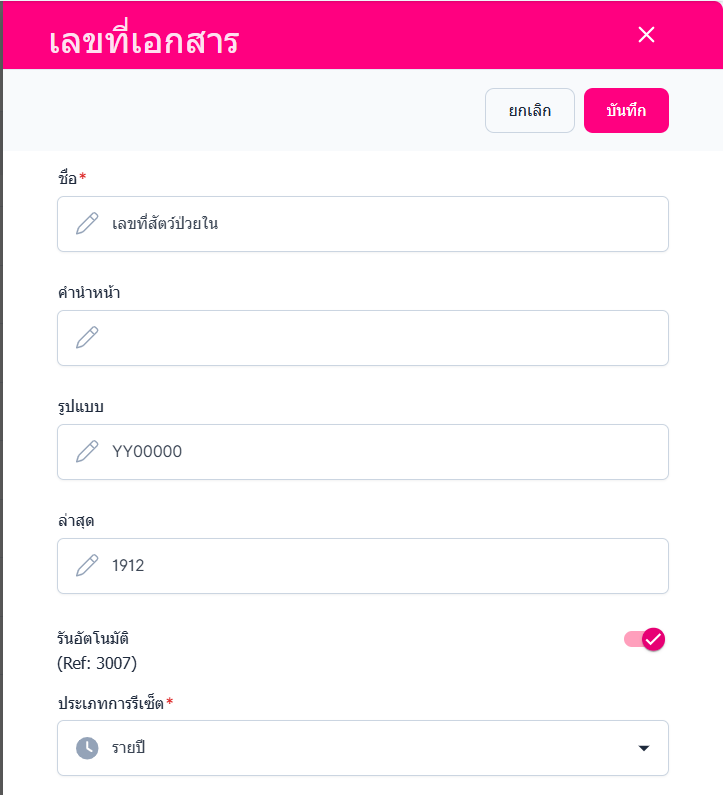
Task: Click the ยกเลิก button
Action: point(529,111)
